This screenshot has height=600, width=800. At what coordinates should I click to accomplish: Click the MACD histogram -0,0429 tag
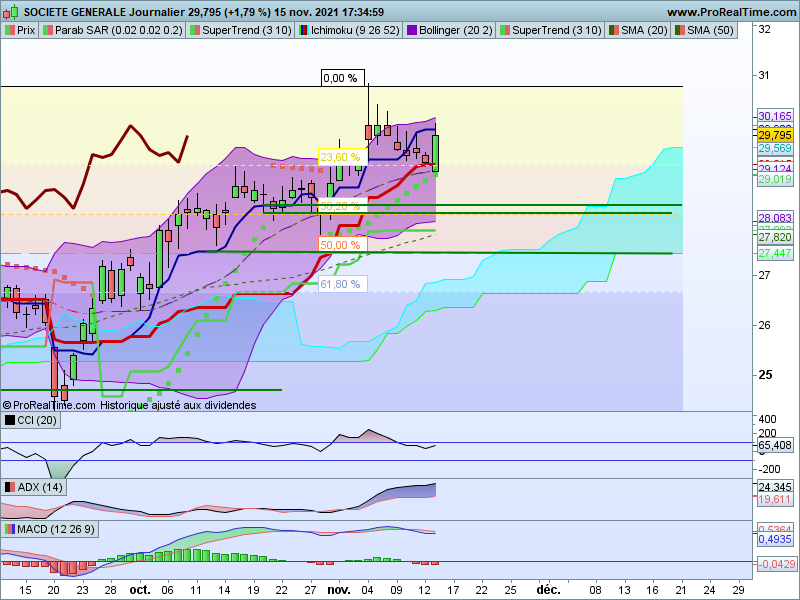pyautogui.click(x=776, y=564)
